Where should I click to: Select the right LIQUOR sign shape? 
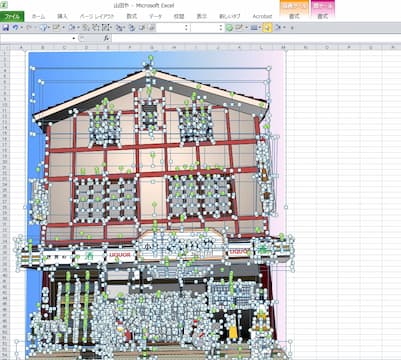coord(239,251)
